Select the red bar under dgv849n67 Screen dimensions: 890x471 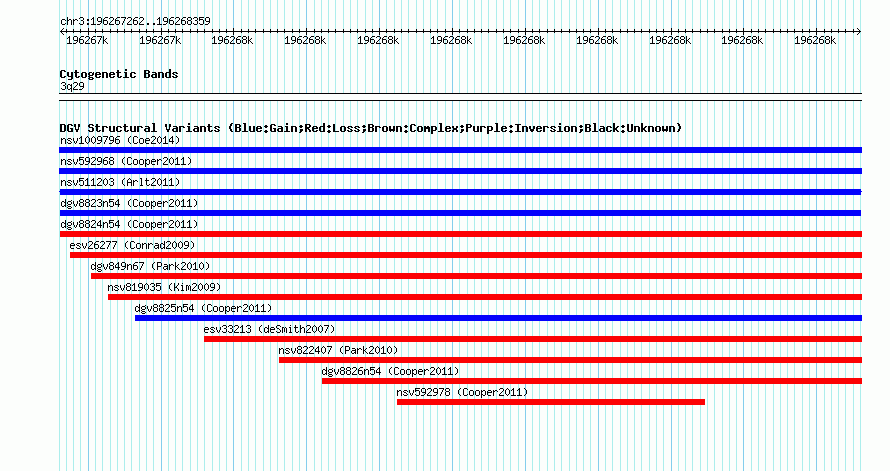(x=476, y=276)
